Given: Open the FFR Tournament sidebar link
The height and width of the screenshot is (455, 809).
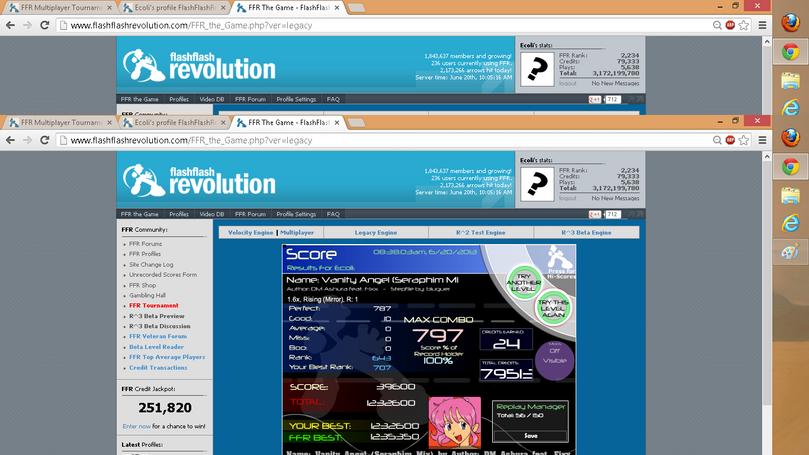Looking at the screenshot, I should click(153, 305).
